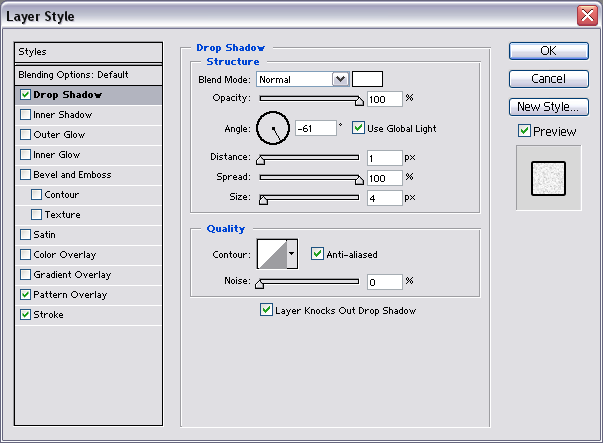Image resolution: width=603 pixels, height=443 pixels.
Task: Select the Color Overlay label row
Action: tap(88, 255)
